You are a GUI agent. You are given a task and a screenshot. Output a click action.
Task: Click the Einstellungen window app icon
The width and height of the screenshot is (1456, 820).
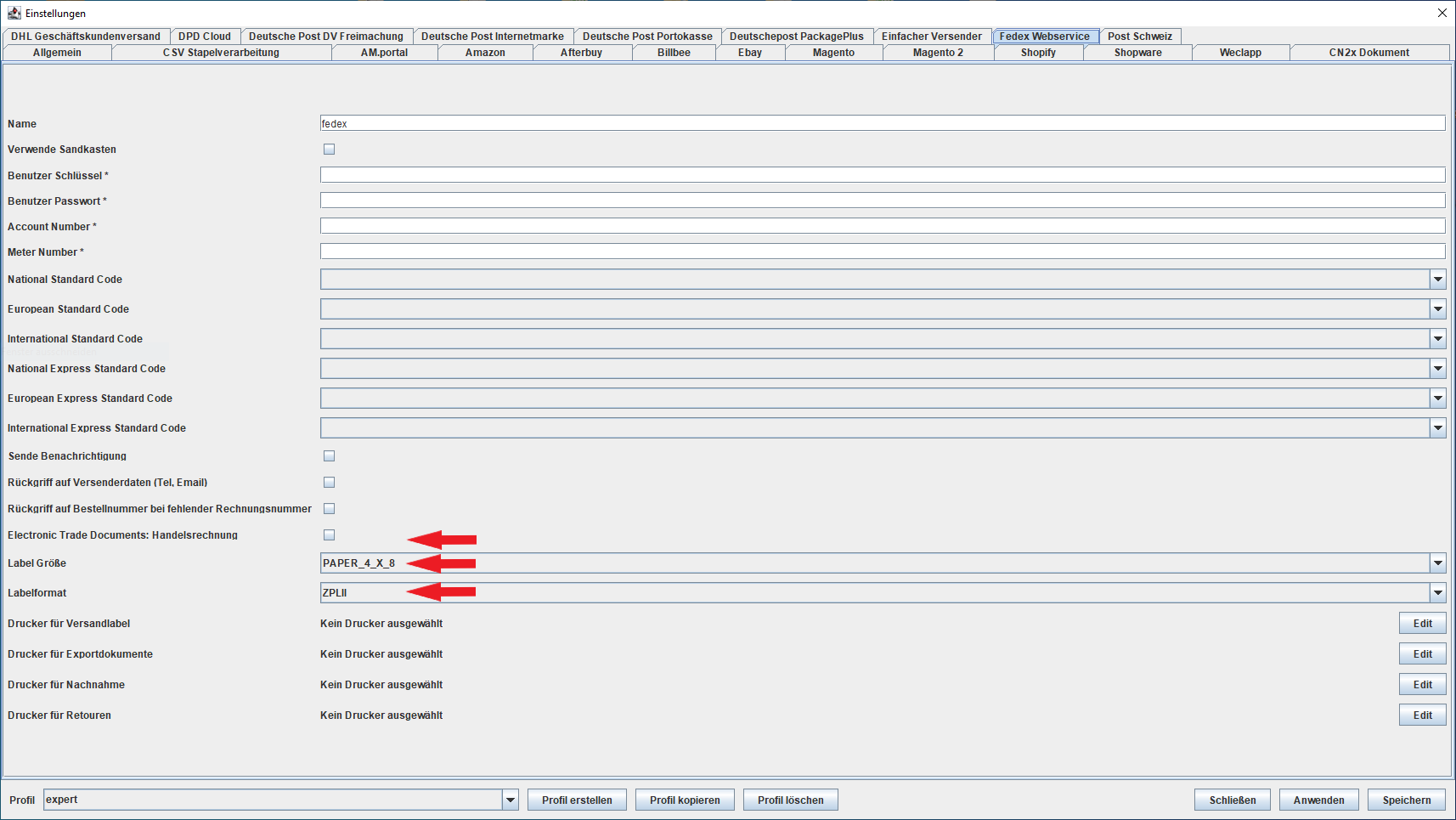click(x=14, y=13)
